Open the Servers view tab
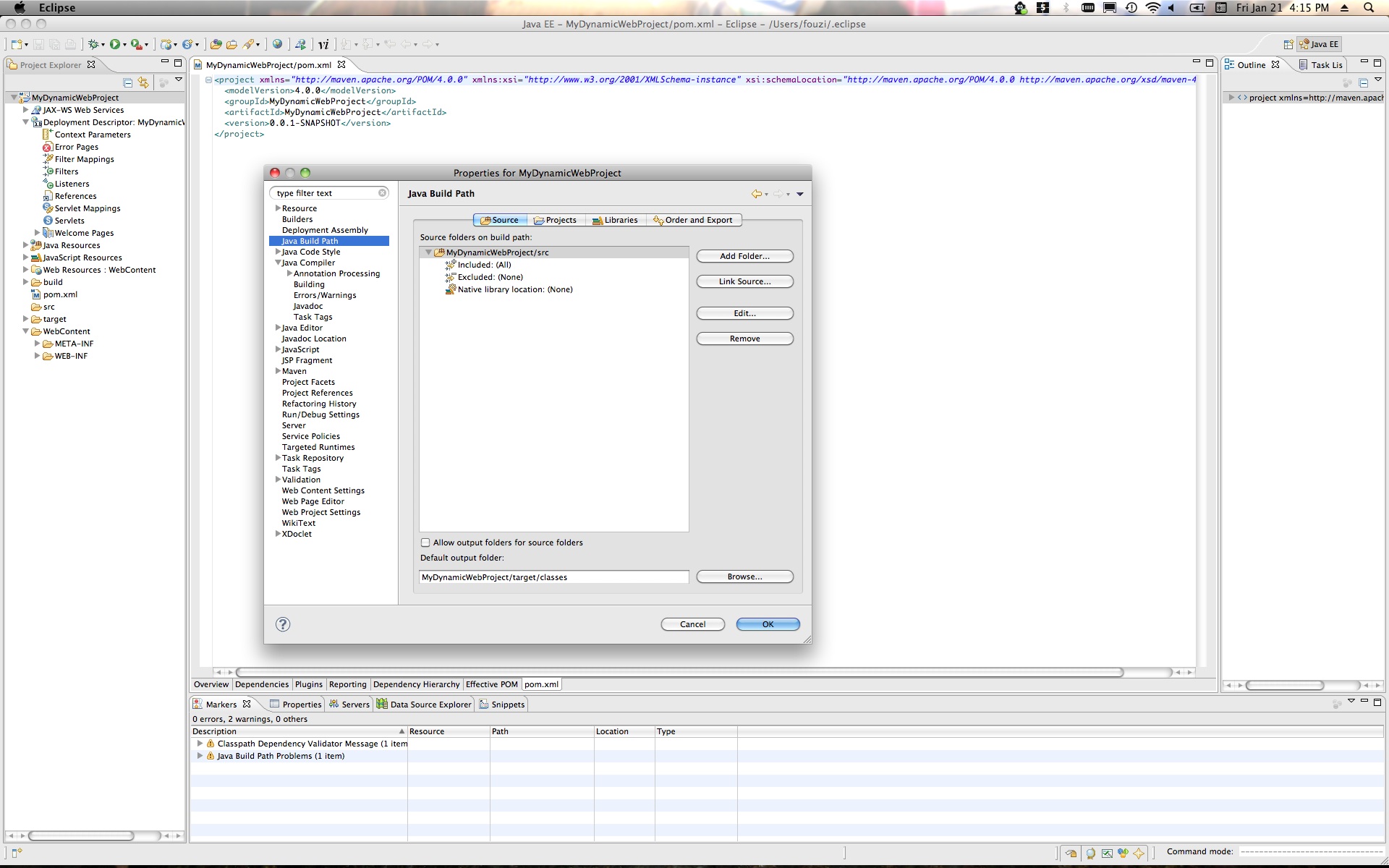 (x=349, y=705)
